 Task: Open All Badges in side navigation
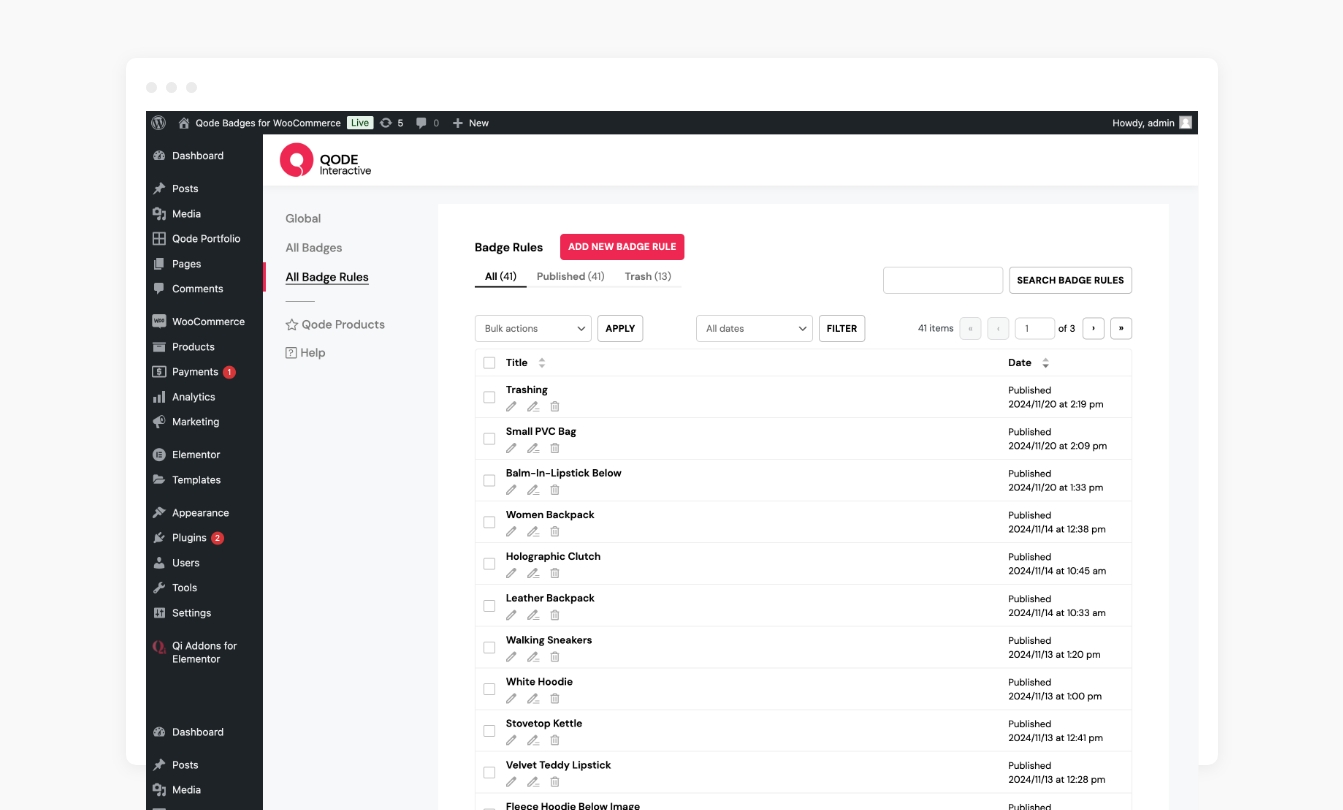(314, 247)
